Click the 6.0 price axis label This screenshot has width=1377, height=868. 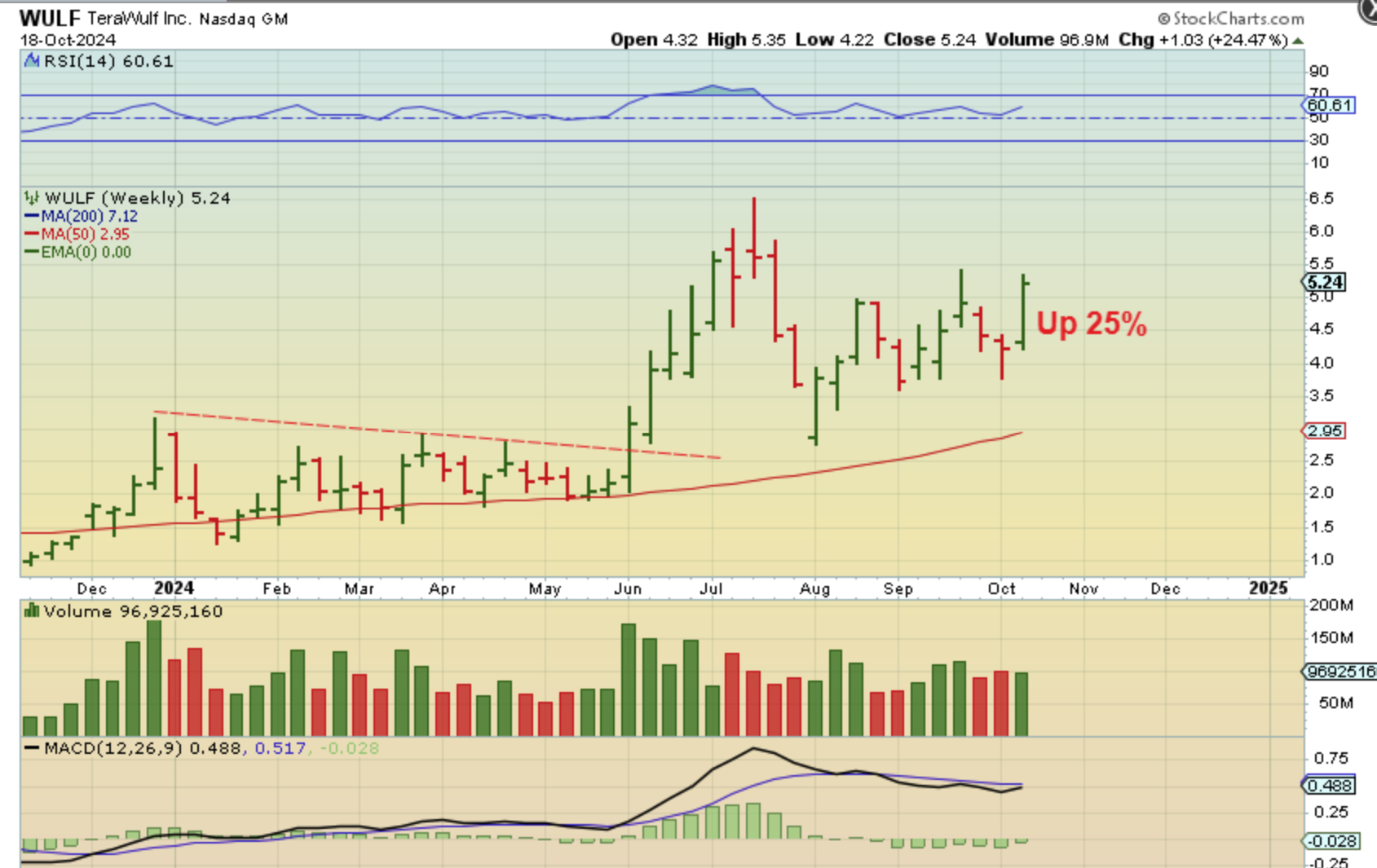[1322, 231]
